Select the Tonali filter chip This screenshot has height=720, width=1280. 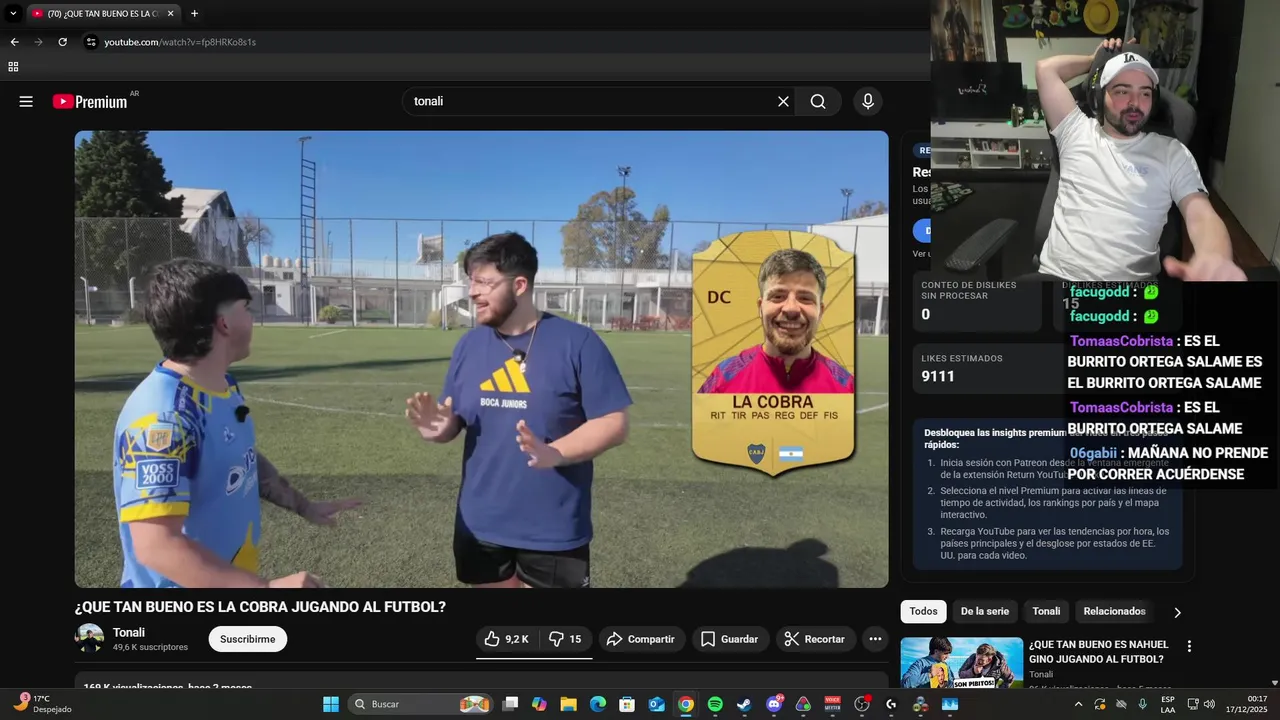pos(1046,611)
